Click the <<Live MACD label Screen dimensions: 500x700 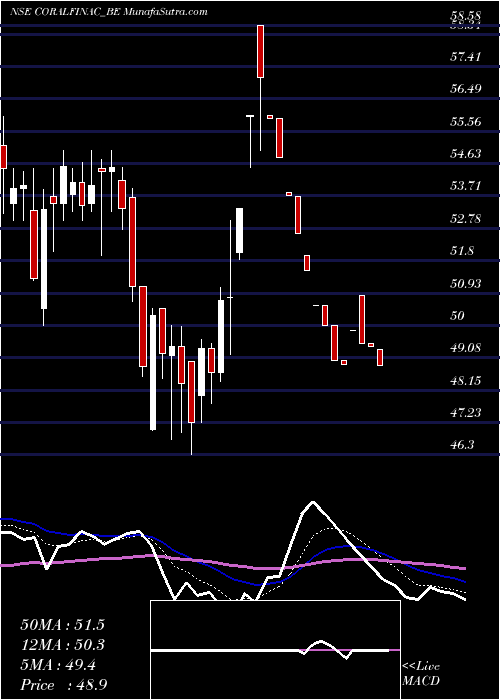(421, 674)
